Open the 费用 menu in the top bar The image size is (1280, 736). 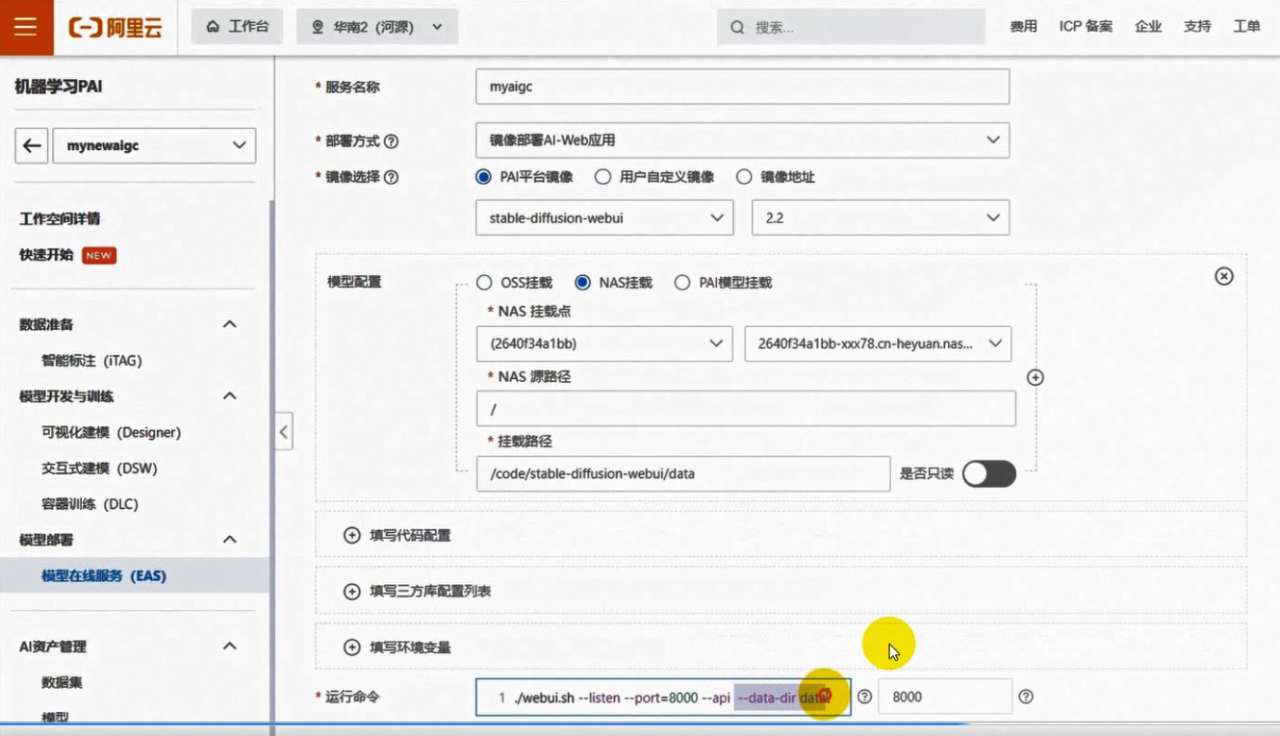(1023, 27)
